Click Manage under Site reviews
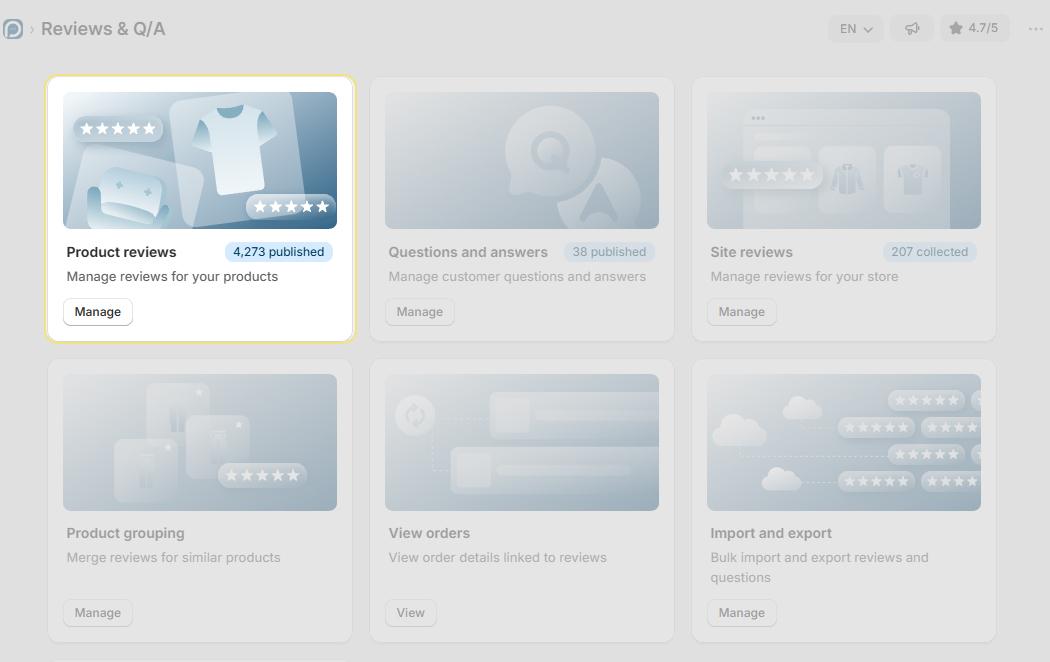 pyautogui.click(x=741, y=312)
